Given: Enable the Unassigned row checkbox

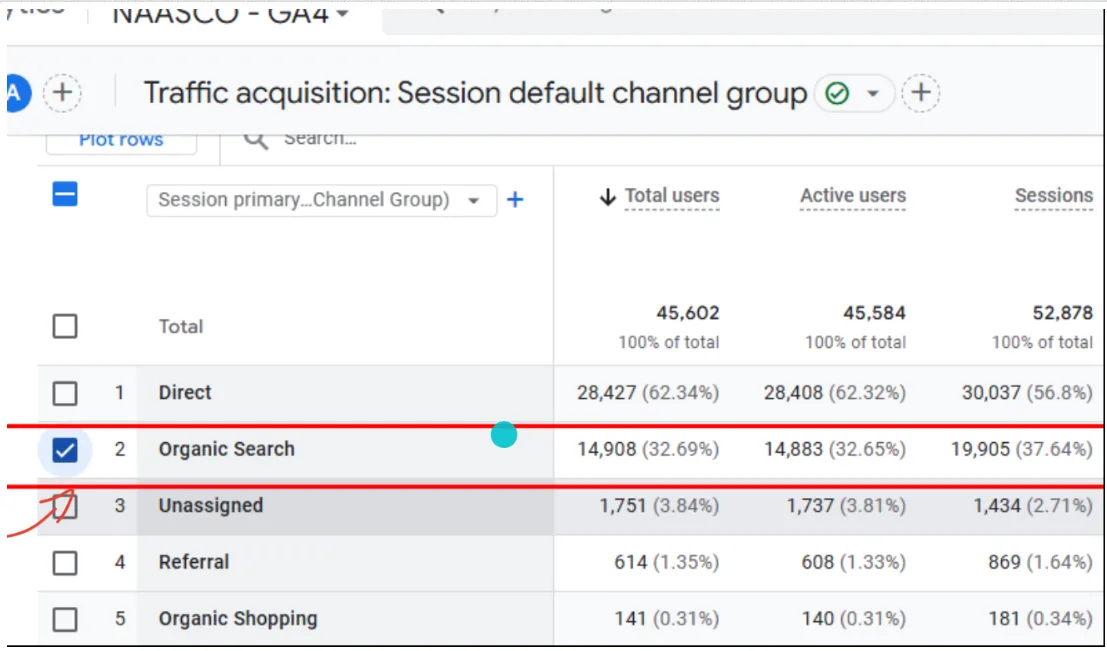Looking at the screenshot, I should point(64,505).
